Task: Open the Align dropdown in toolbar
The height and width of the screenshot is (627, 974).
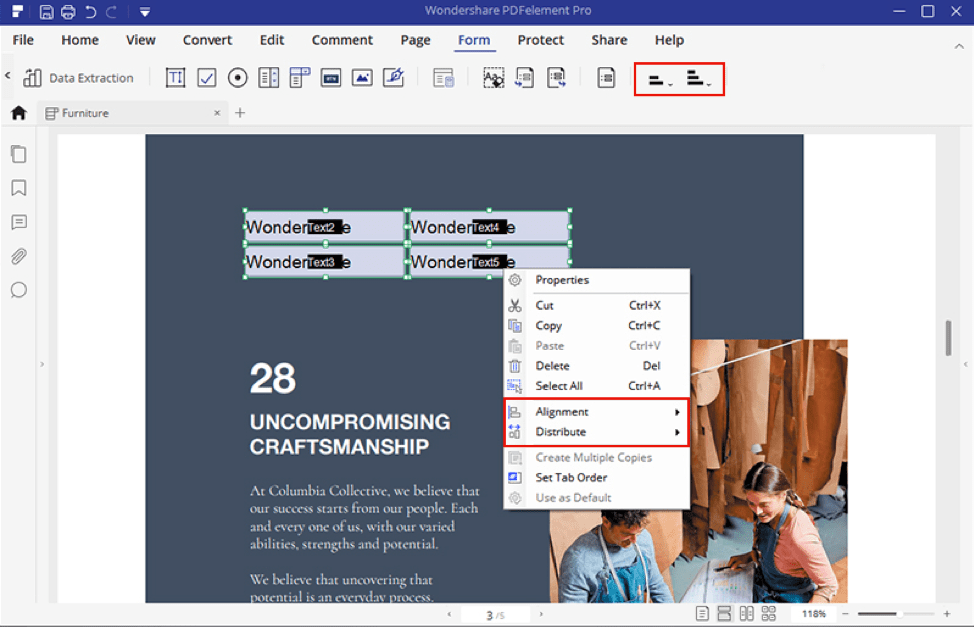Action: 660,80
